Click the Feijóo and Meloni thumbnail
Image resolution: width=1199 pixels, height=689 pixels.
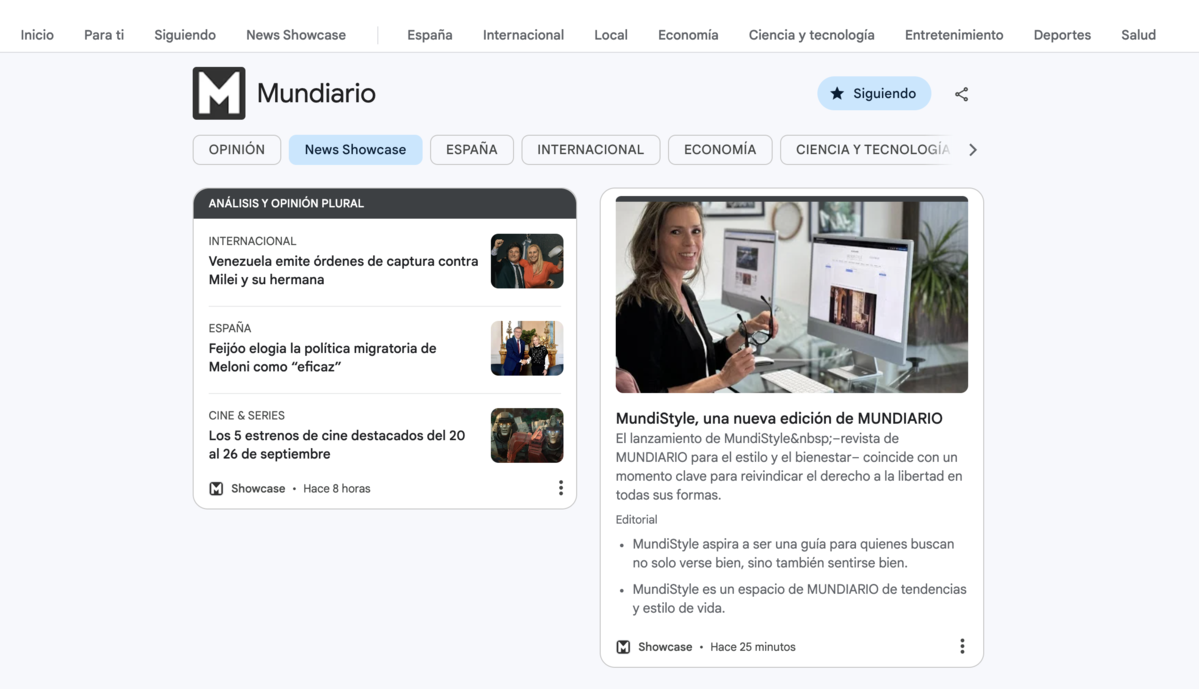527,348
